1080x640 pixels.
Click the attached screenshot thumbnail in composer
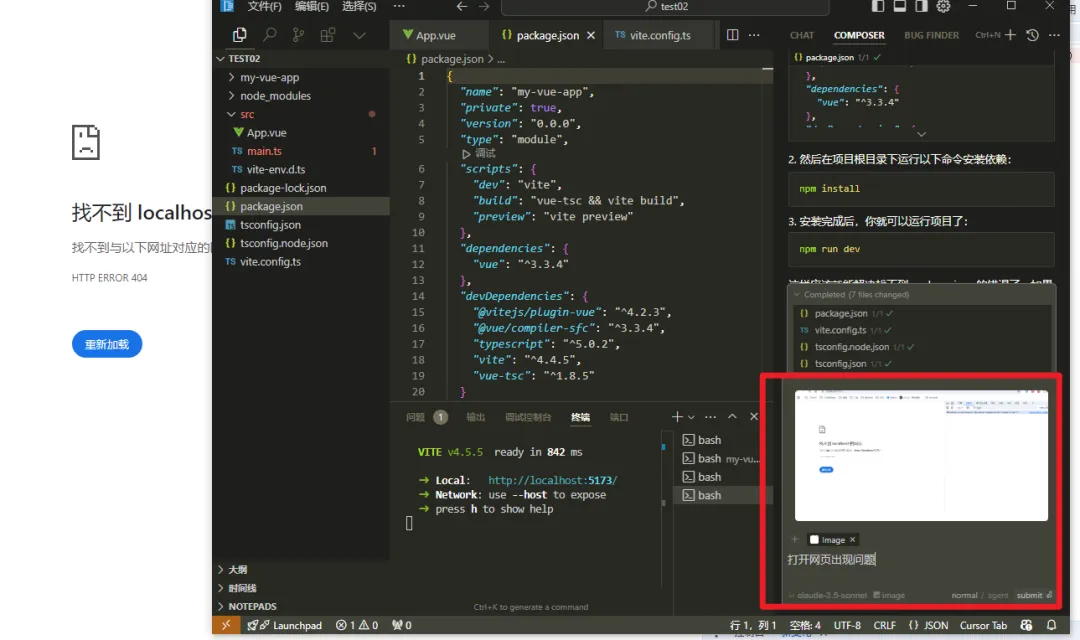(x=921, y=455)
